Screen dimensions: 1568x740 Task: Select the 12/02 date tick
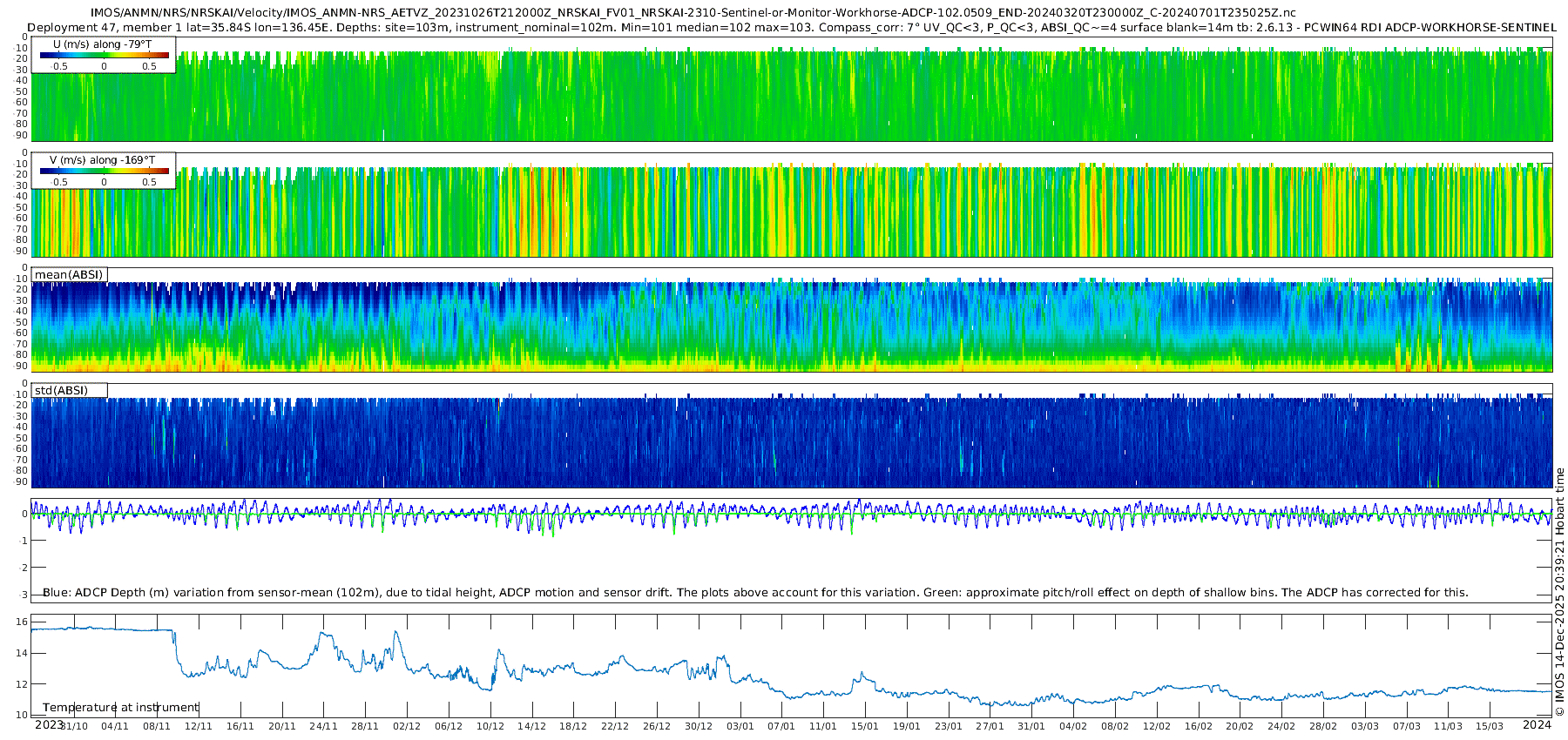[x=1157, y=726]
